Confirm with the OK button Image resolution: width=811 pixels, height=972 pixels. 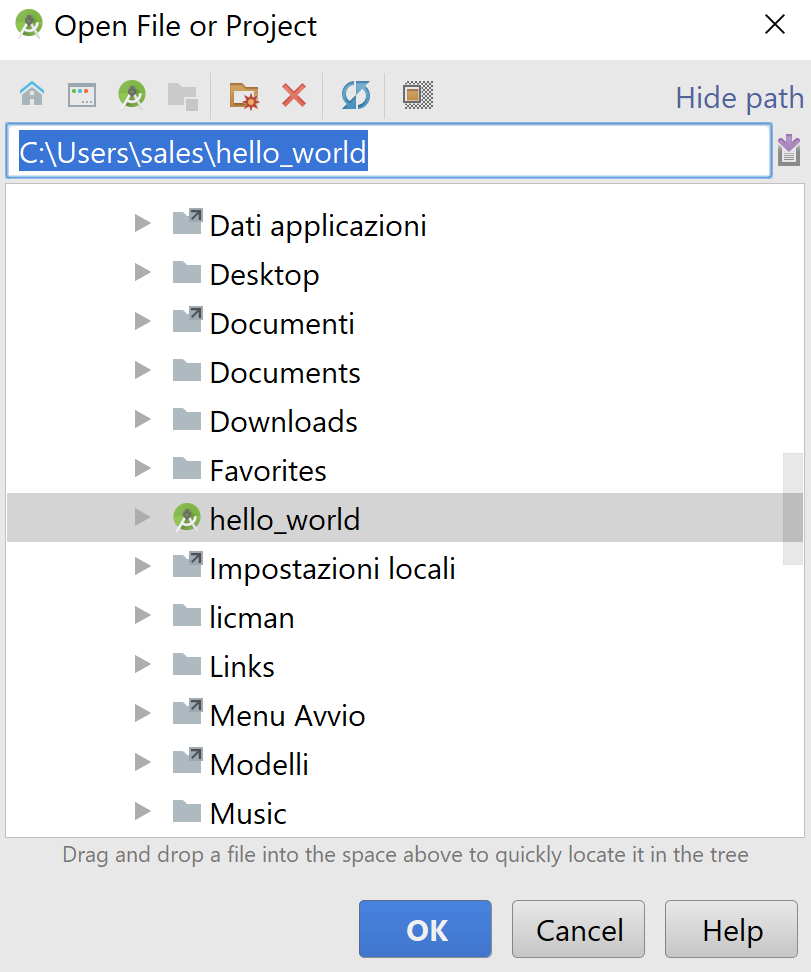click(x=425, y=929)
